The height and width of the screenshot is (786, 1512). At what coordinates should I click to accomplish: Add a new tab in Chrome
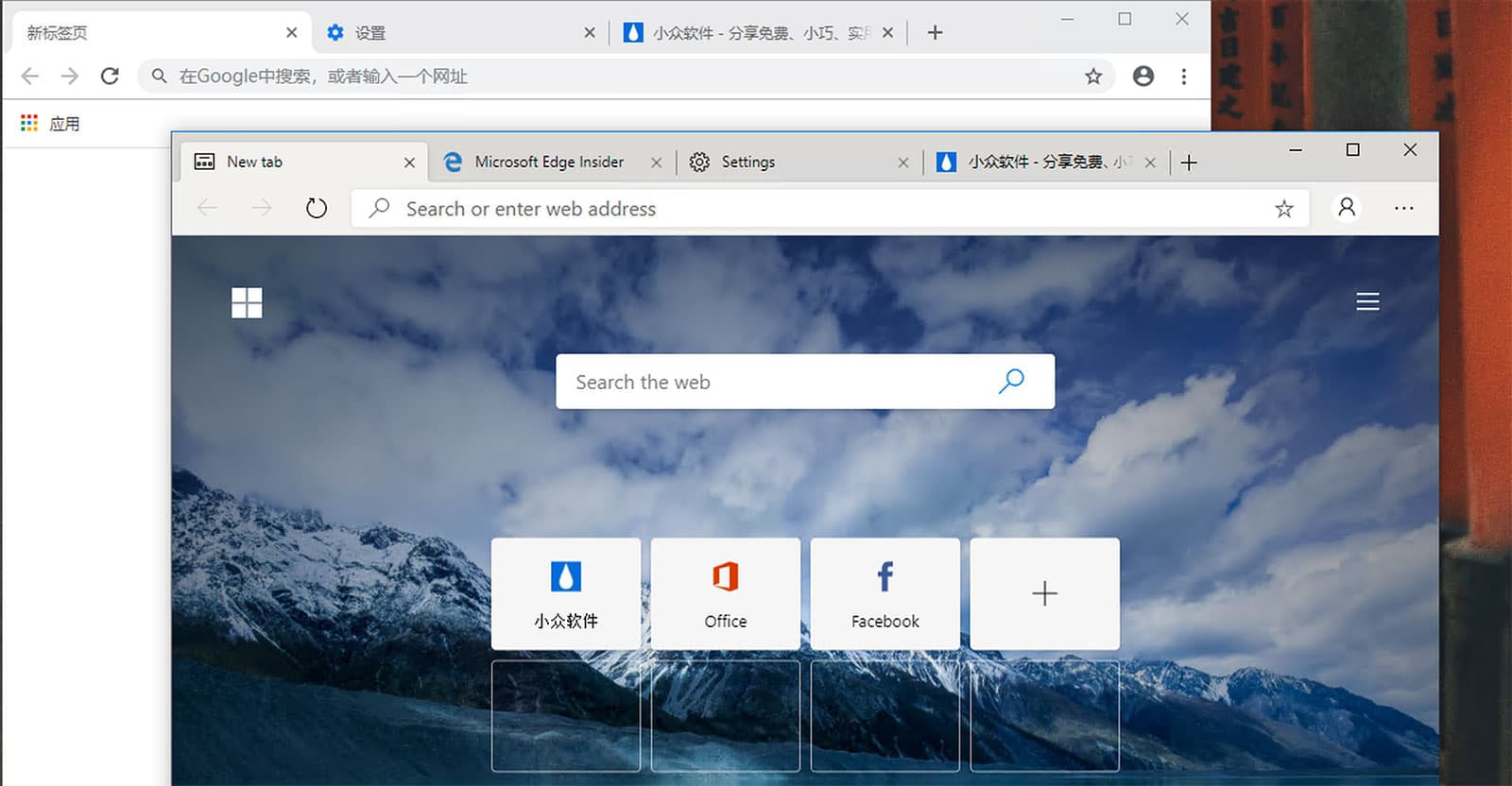pos(935,32)
